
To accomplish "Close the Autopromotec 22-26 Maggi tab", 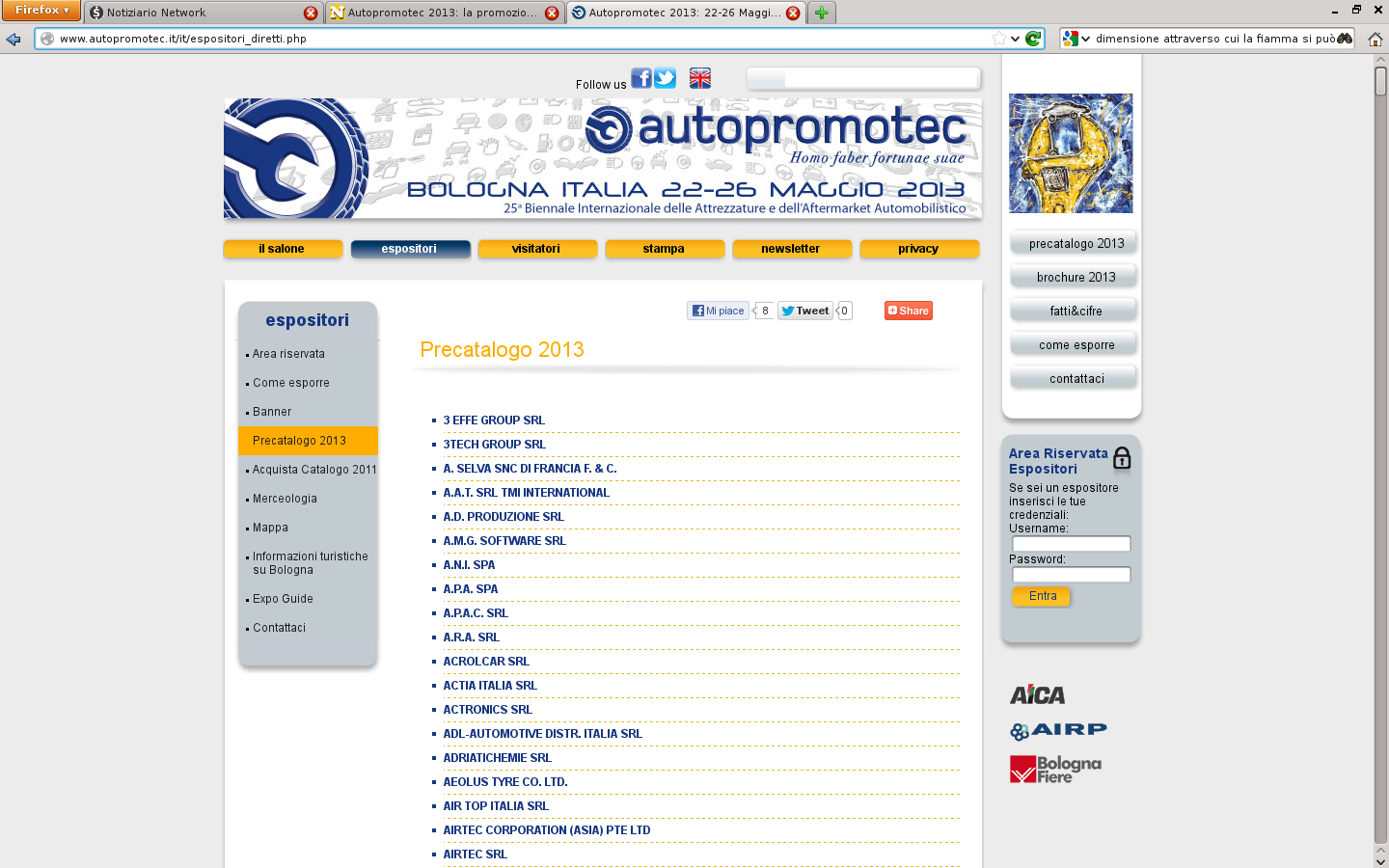I will 793,13.
